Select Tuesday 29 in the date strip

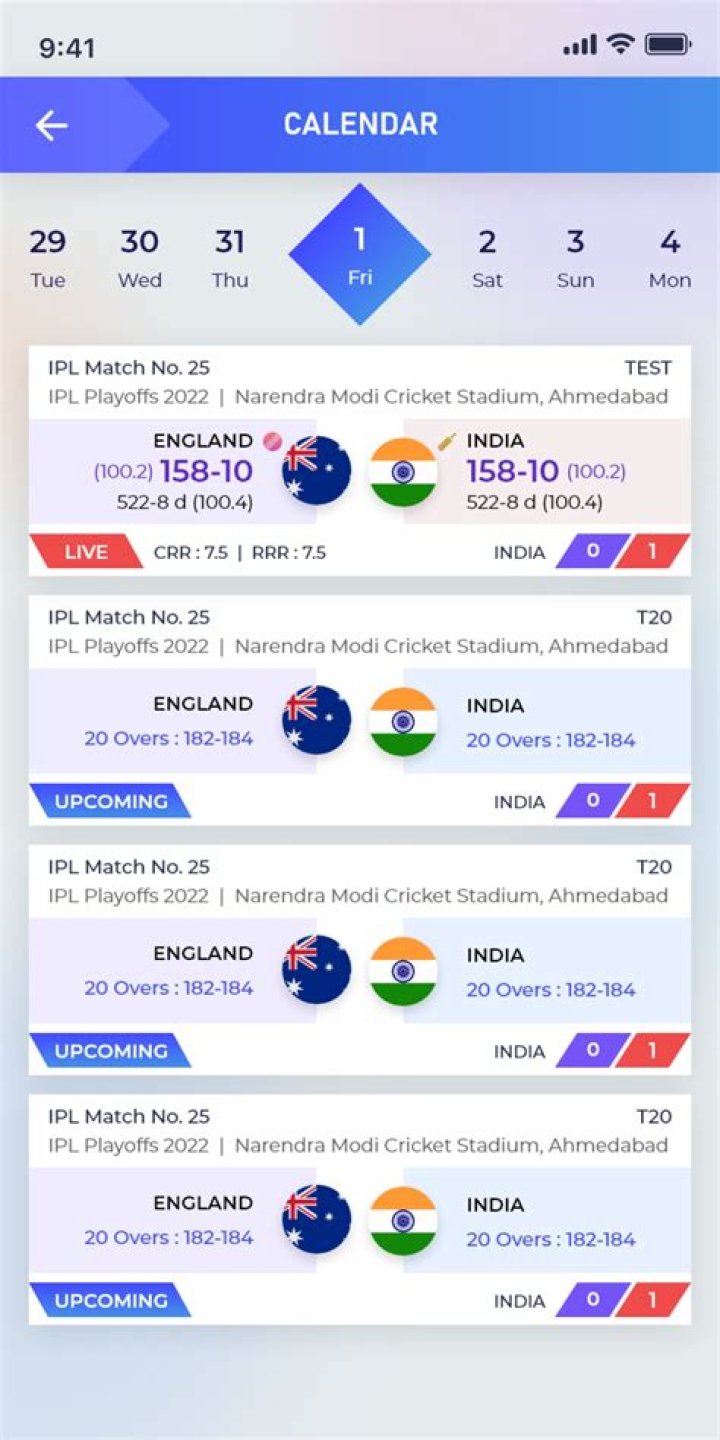48,256
